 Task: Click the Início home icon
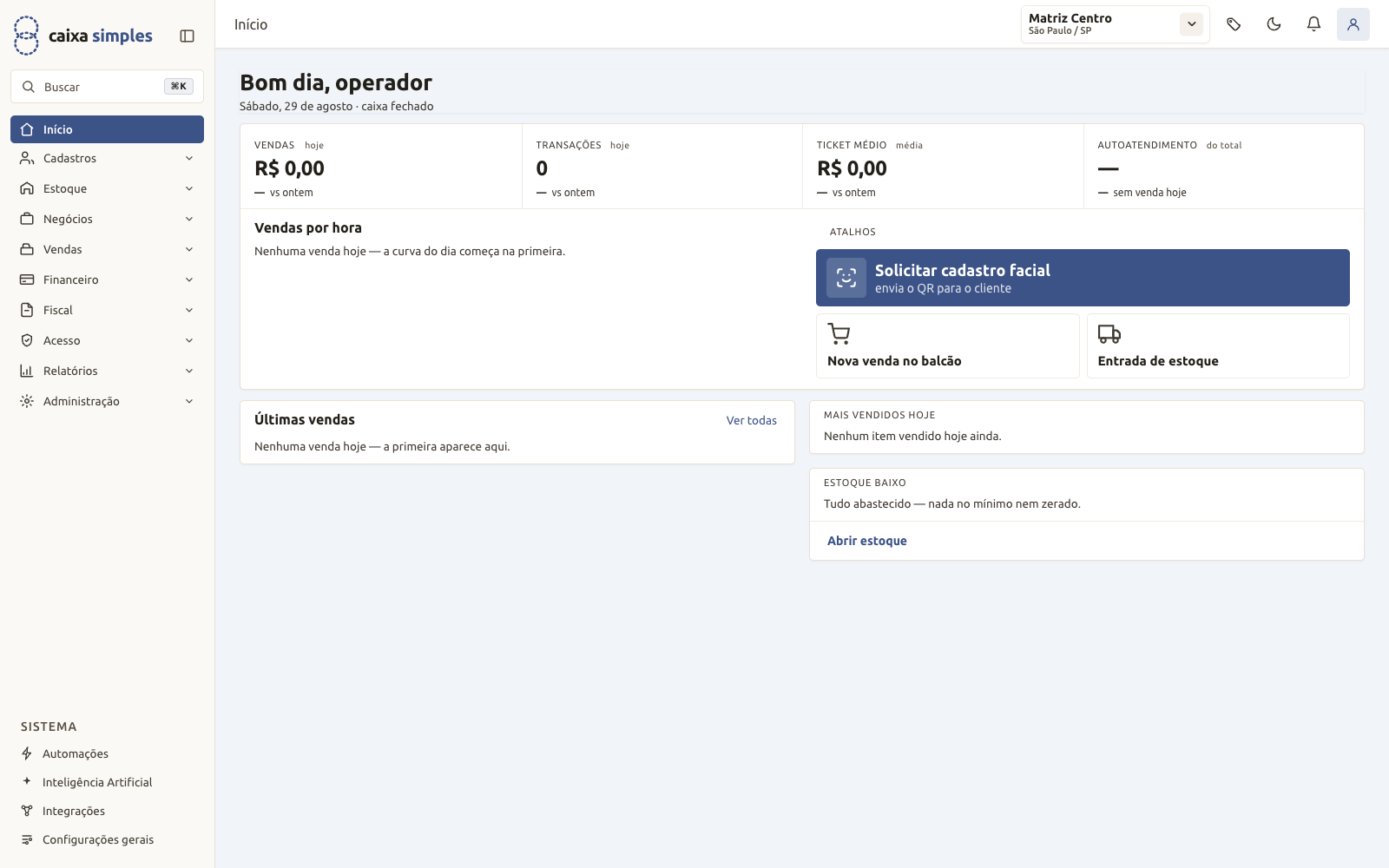tap(27, 129)
